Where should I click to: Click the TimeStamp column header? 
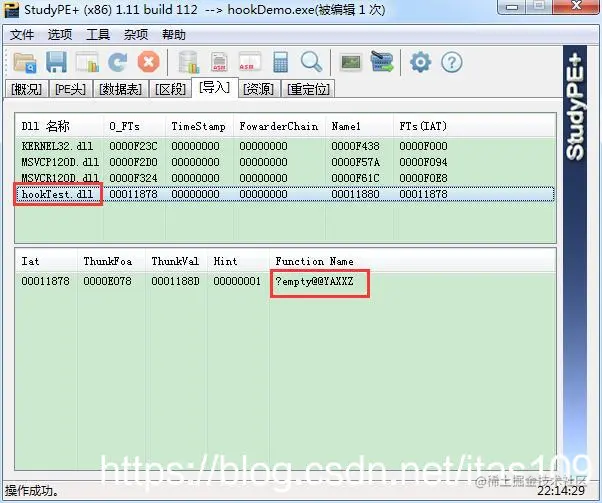point(199,126)
